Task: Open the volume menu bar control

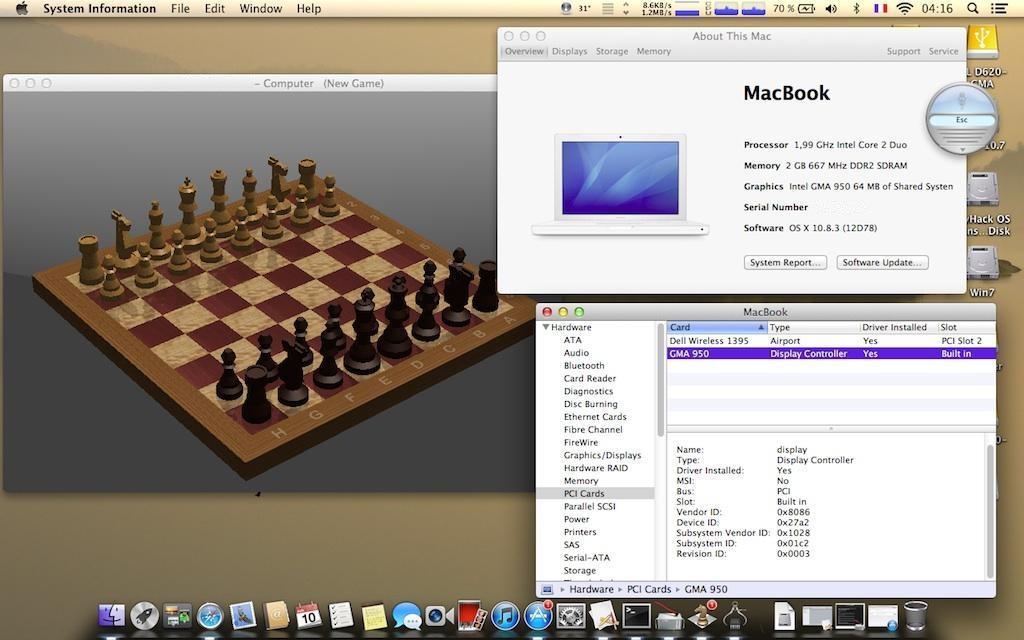Action: (x=831, y=8)
